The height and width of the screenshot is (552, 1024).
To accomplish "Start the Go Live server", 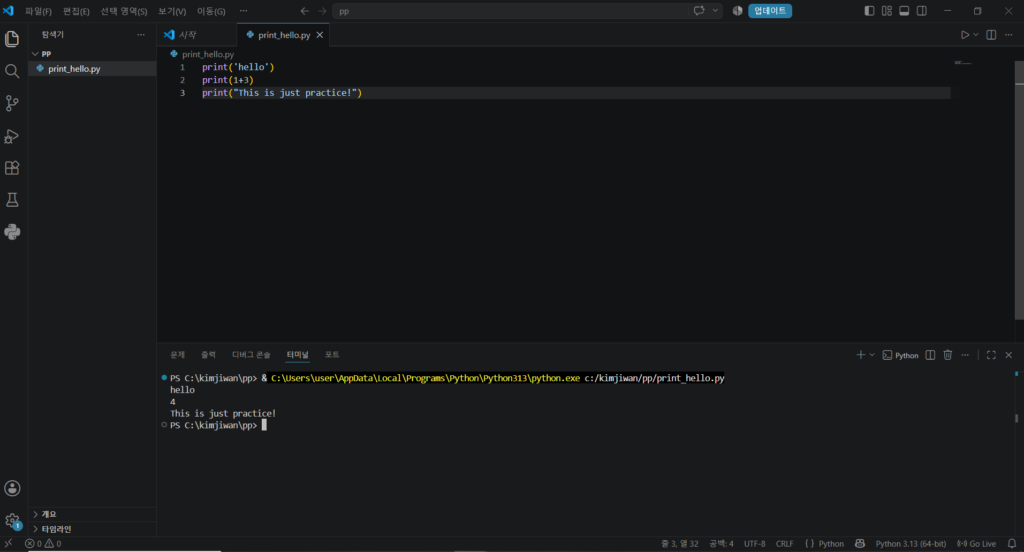I will pos(976,544).
